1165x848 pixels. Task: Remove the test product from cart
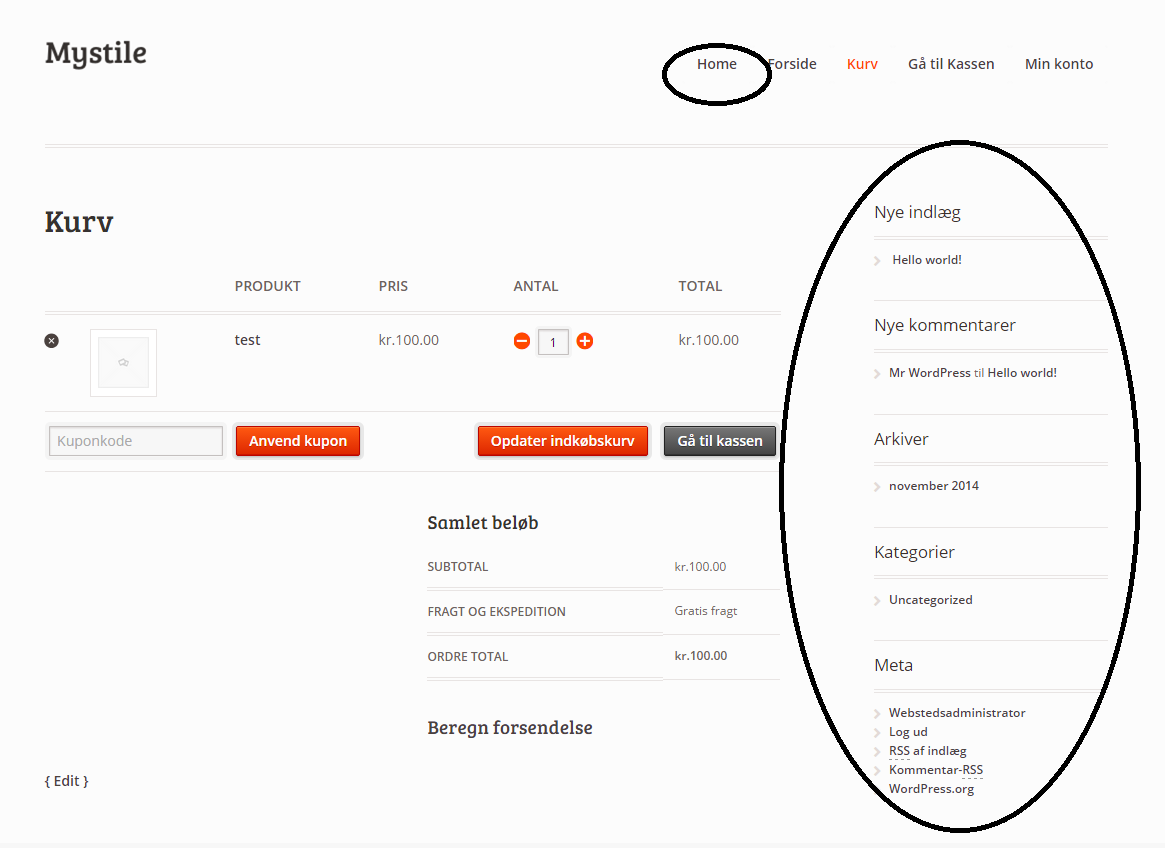pos(52,341)
